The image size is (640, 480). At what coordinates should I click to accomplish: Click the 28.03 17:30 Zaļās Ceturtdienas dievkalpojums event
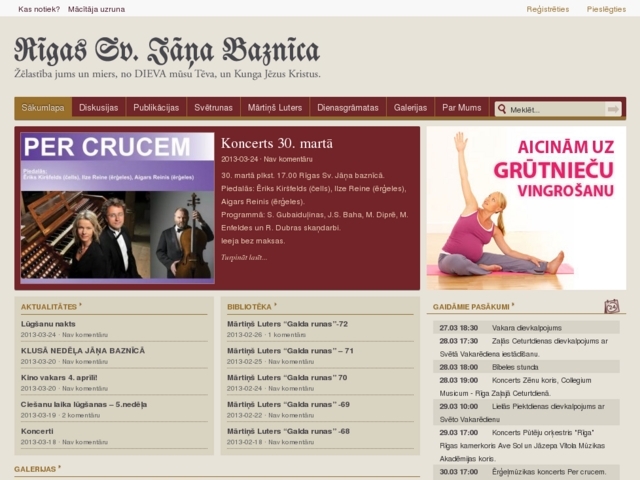(x=526, y=347)
